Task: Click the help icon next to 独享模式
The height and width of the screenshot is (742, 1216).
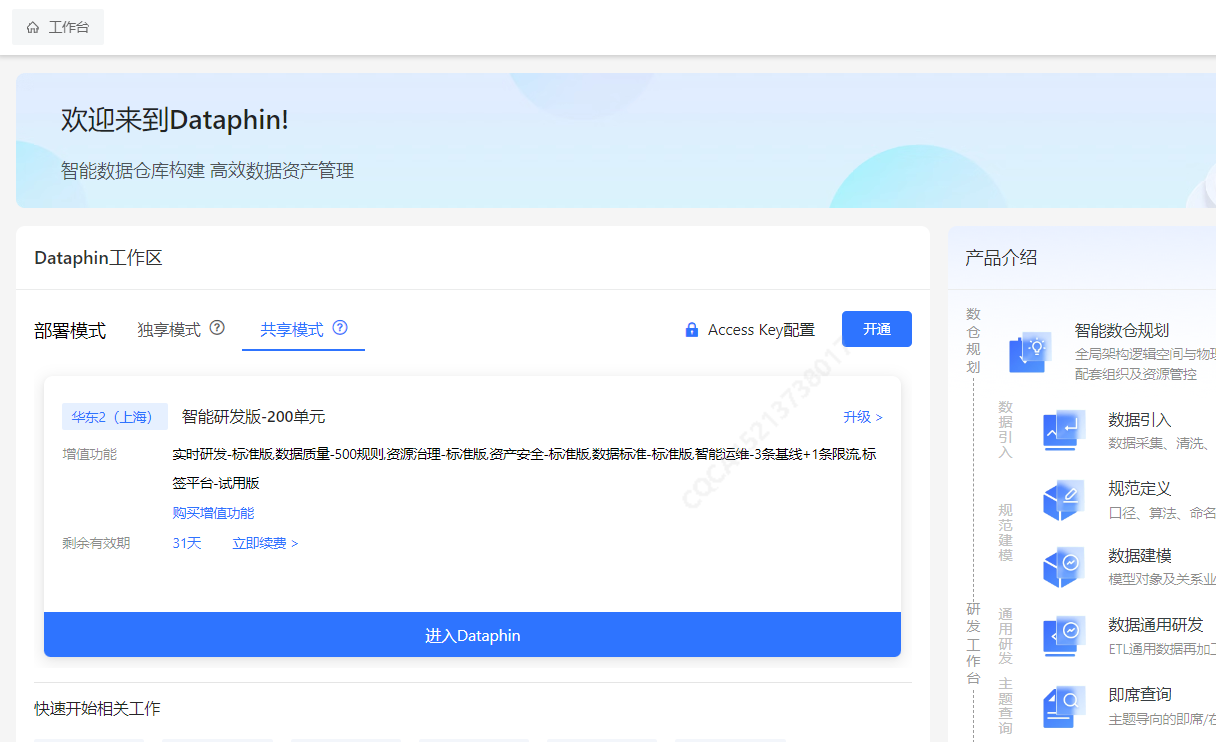Action: 217,328
